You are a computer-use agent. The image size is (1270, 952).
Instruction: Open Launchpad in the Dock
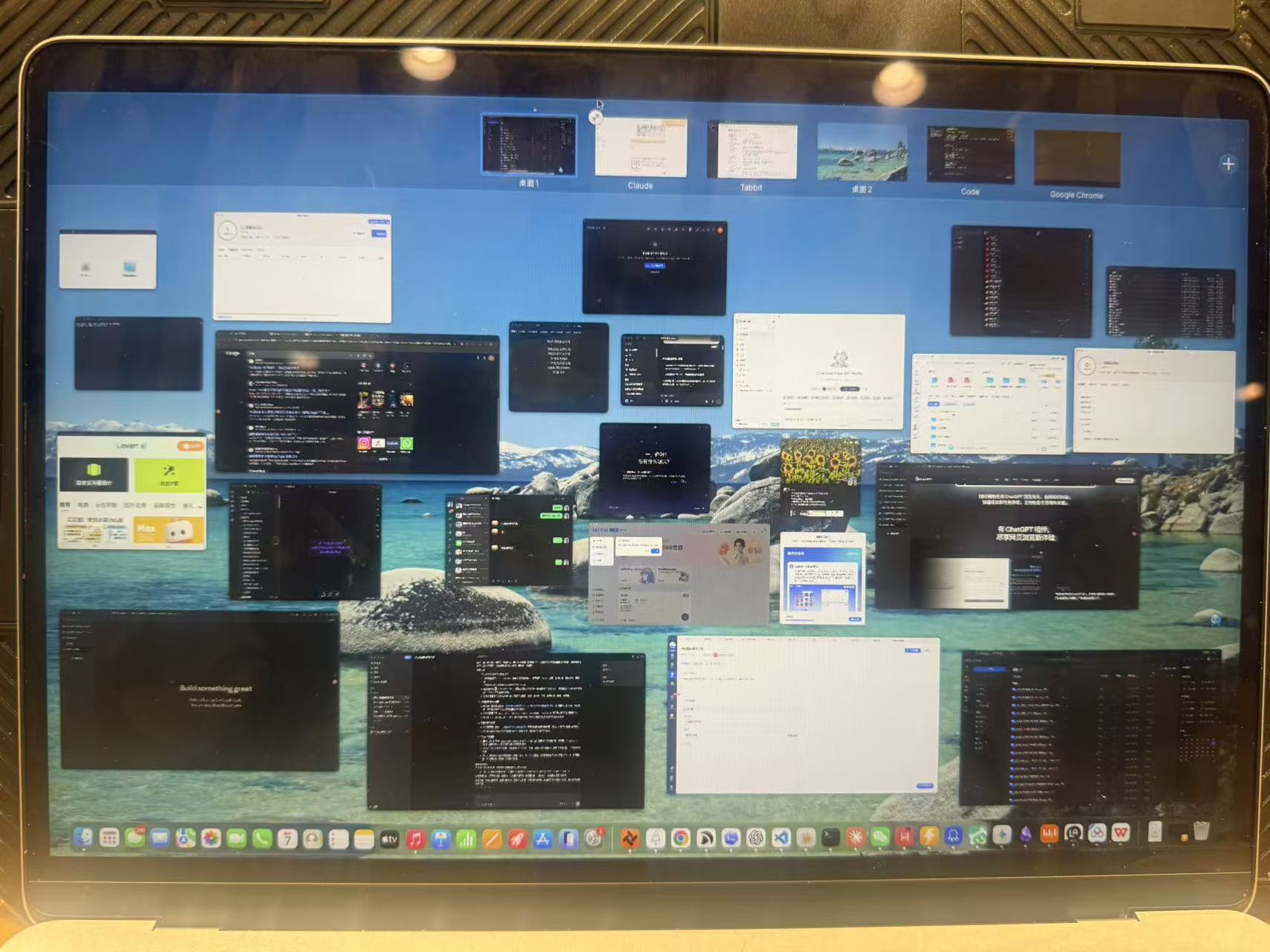(109, 838)
